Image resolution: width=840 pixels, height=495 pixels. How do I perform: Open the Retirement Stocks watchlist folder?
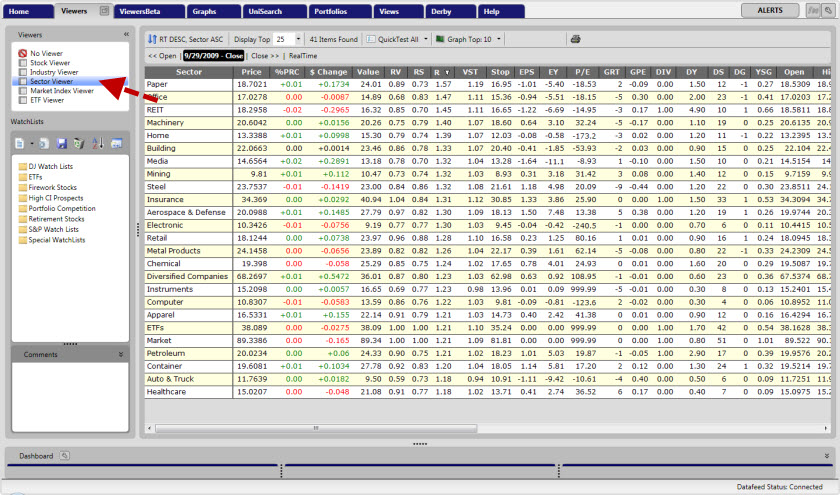pos(58,218)
